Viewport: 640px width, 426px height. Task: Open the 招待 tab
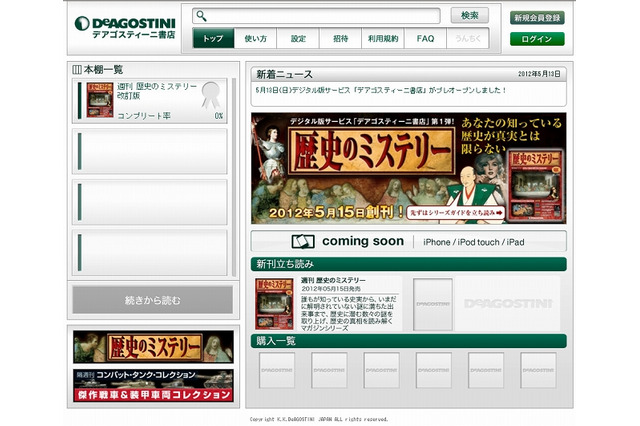[340, 38]
